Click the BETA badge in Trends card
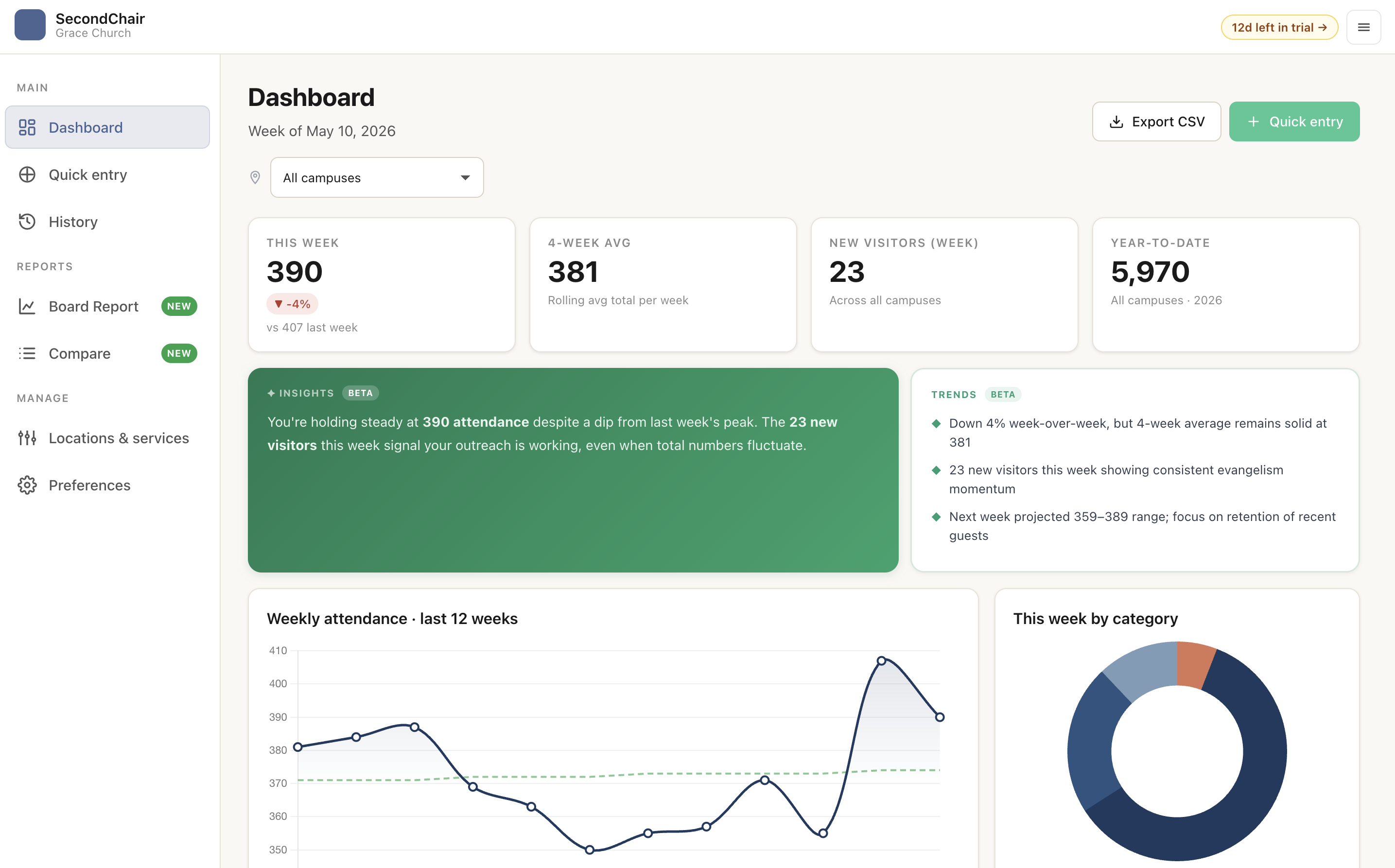Viewport: 1395px width, 868px height. pyautogui.click(x=1003, y=394)
